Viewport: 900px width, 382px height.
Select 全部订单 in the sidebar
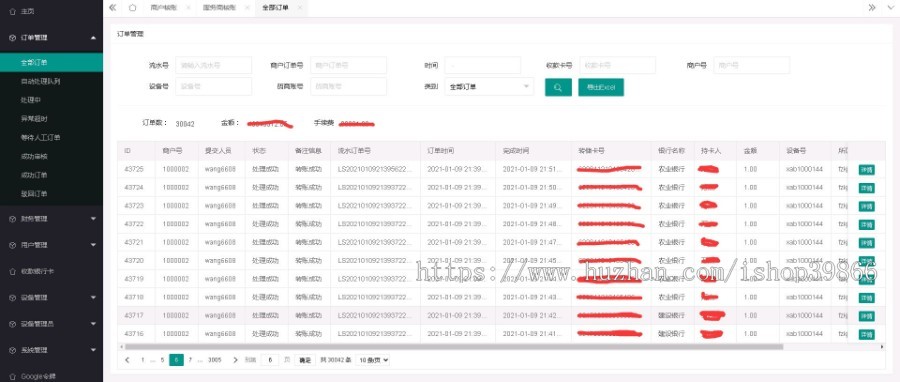pyautogui.click(x=52, y=63)
